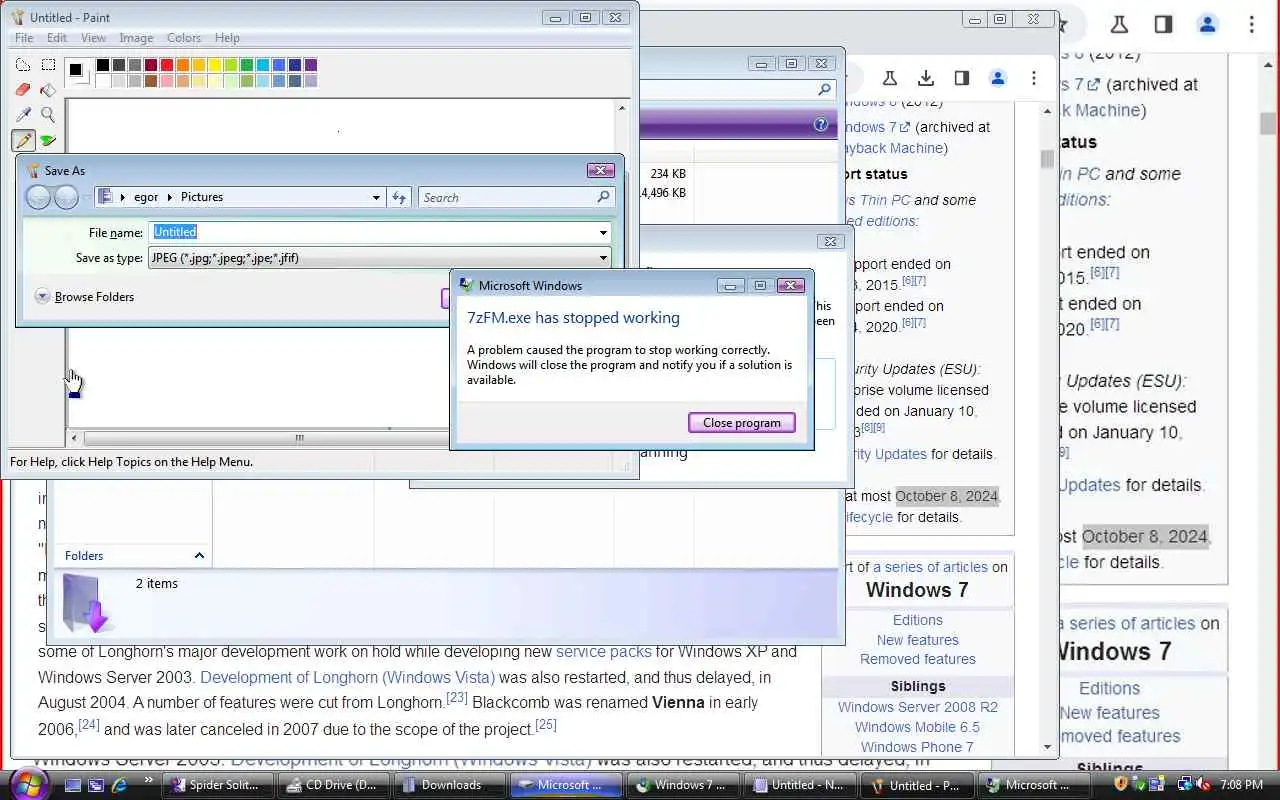
Task: Expand the hidden quick launch icons chevron
Action: [149, 779]
